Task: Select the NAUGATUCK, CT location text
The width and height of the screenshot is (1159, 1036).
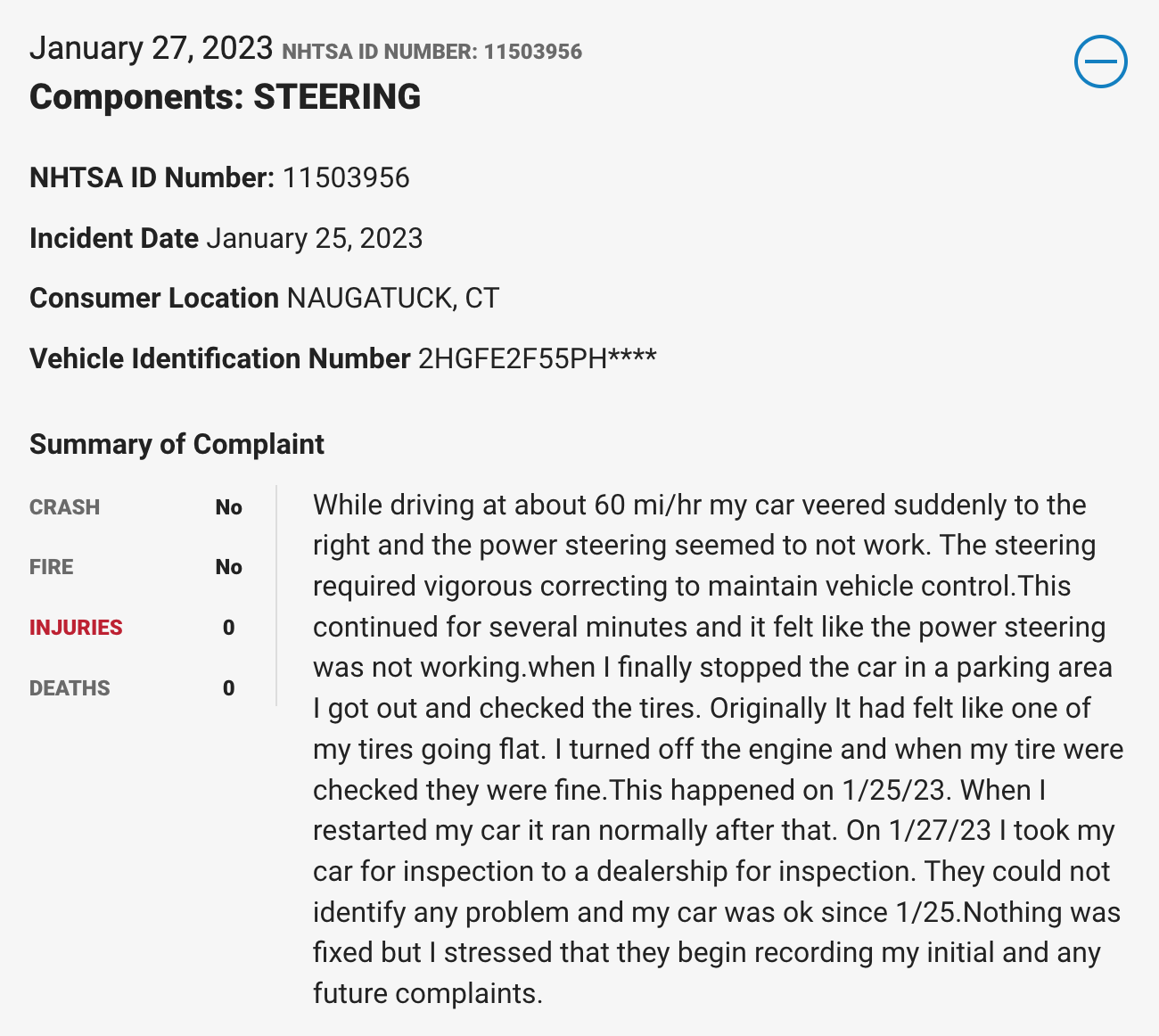Action: [392, 298]
